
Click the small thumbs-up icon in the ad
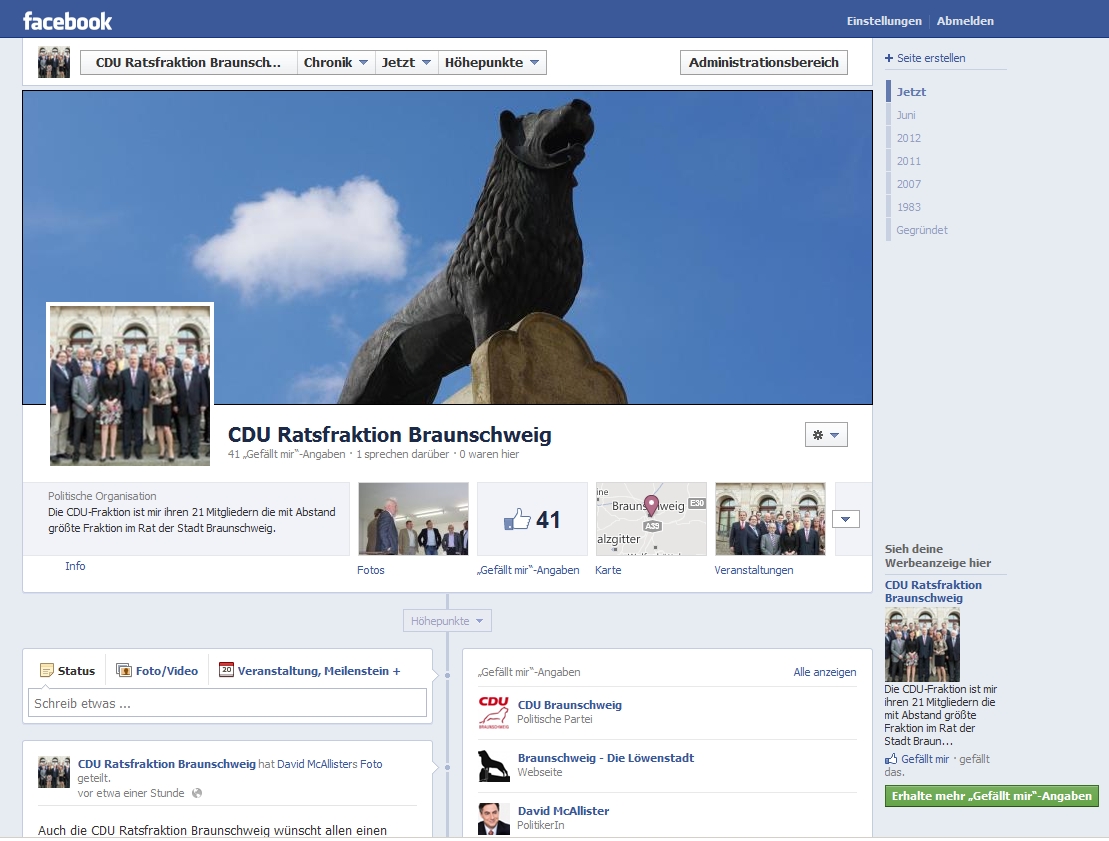coord(890,759)
